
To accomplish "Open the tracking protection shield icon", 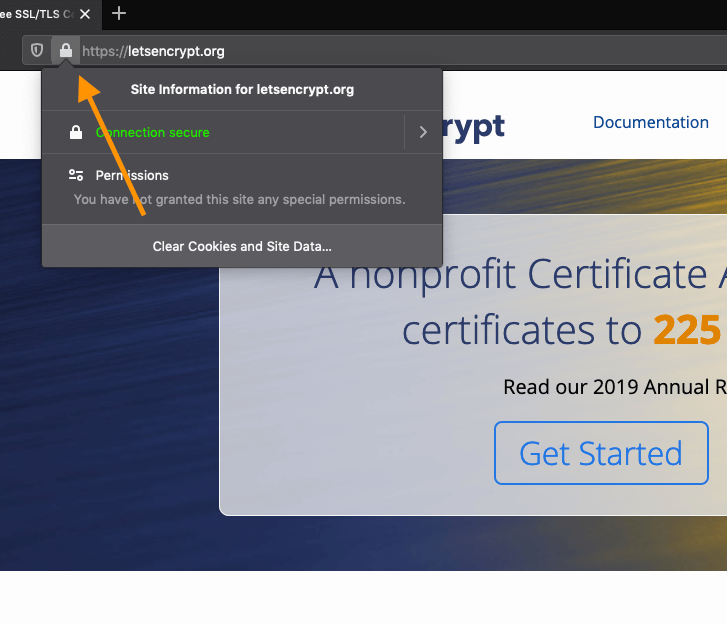I will tap(37, 50).
